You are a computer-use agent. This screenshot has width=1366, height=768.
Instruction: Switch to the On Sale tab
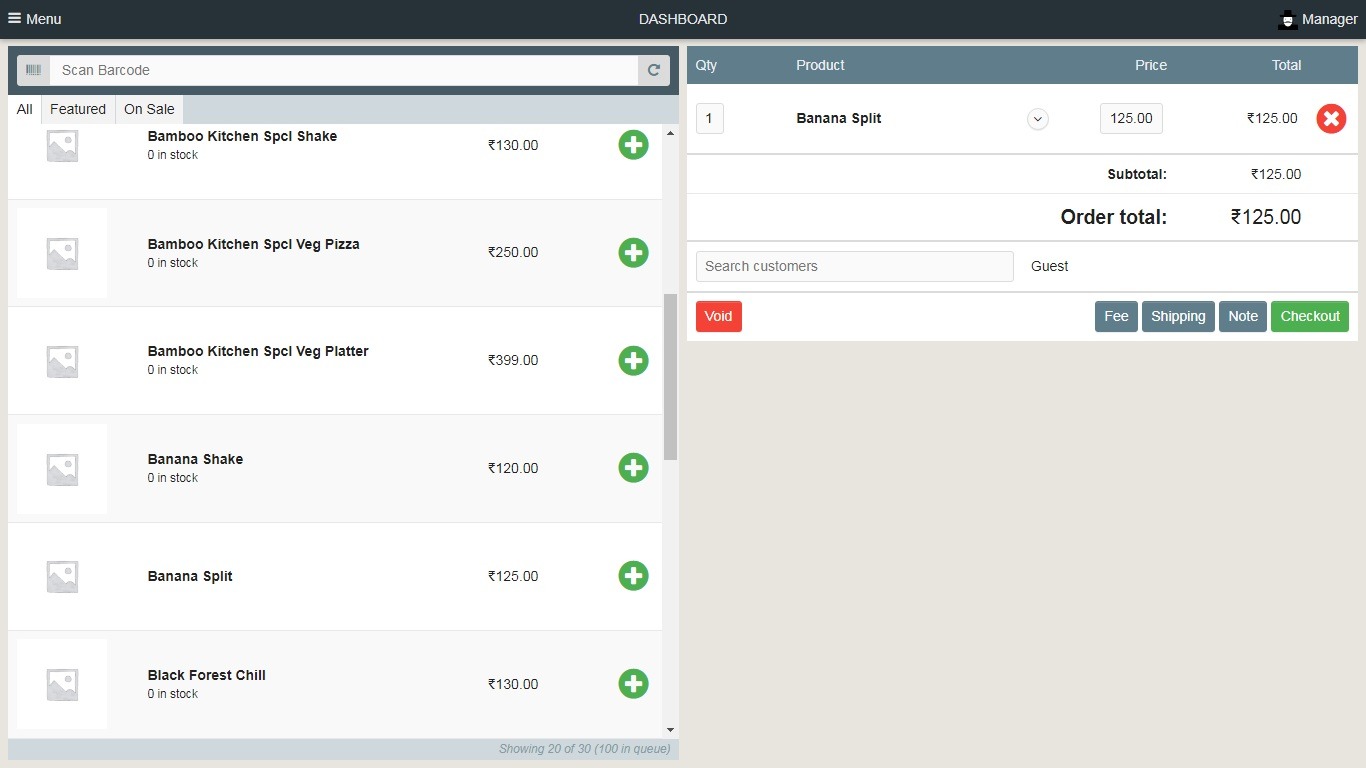click(149, 109)
